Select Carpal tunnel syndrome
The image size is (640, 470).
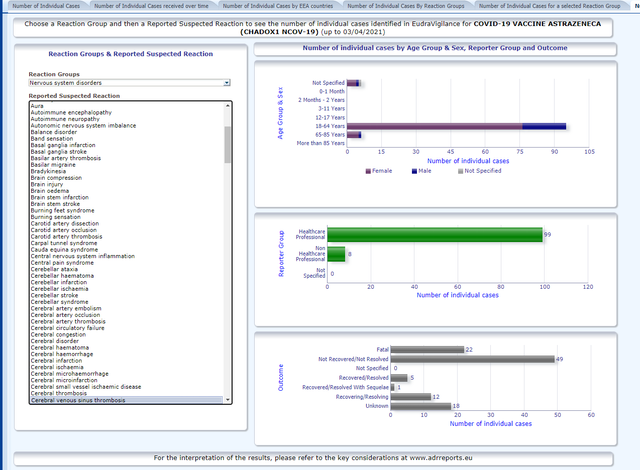(64, 243)
